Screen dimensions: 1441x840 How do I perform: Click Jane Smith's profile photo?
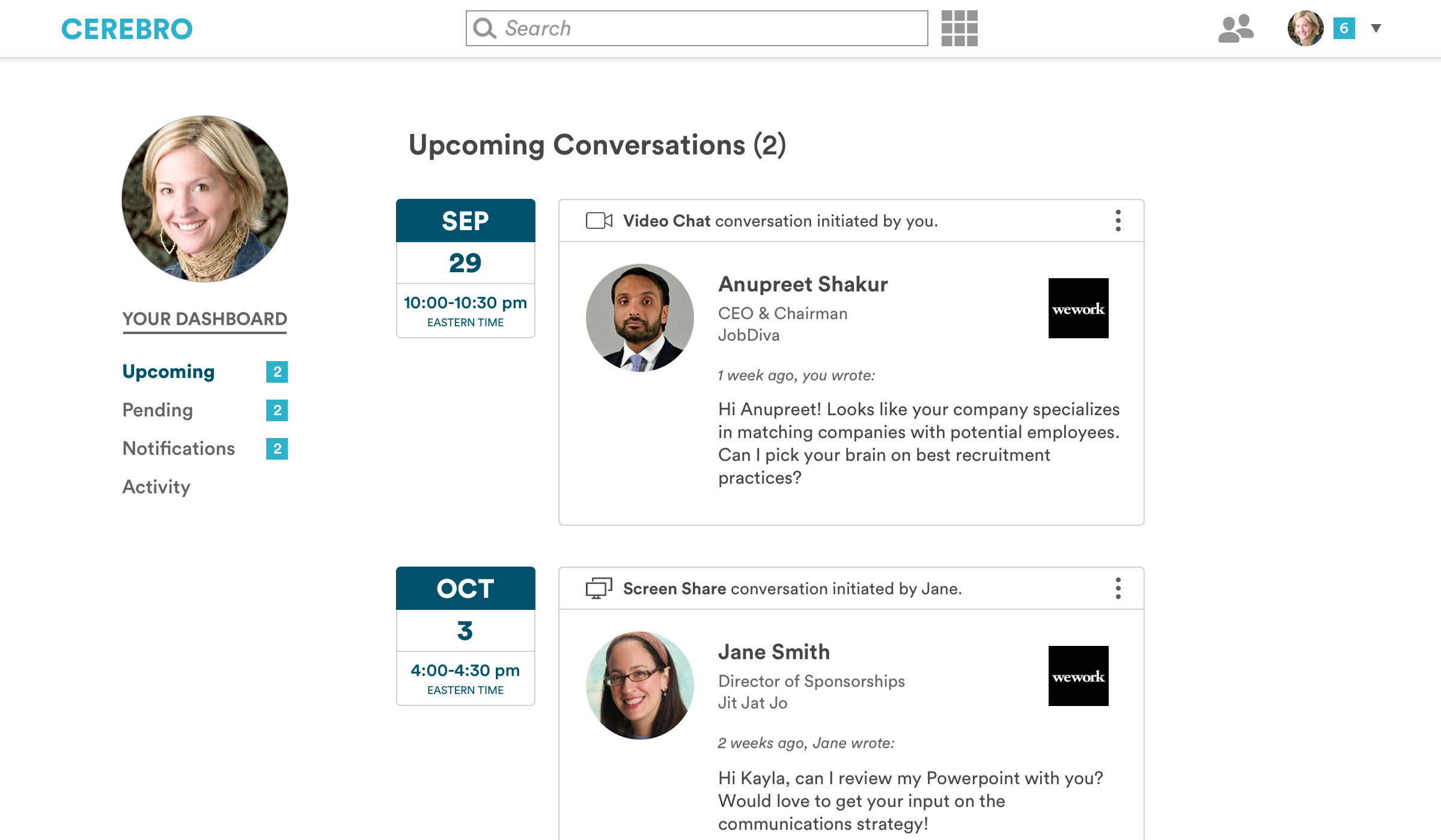click(639, 685)
